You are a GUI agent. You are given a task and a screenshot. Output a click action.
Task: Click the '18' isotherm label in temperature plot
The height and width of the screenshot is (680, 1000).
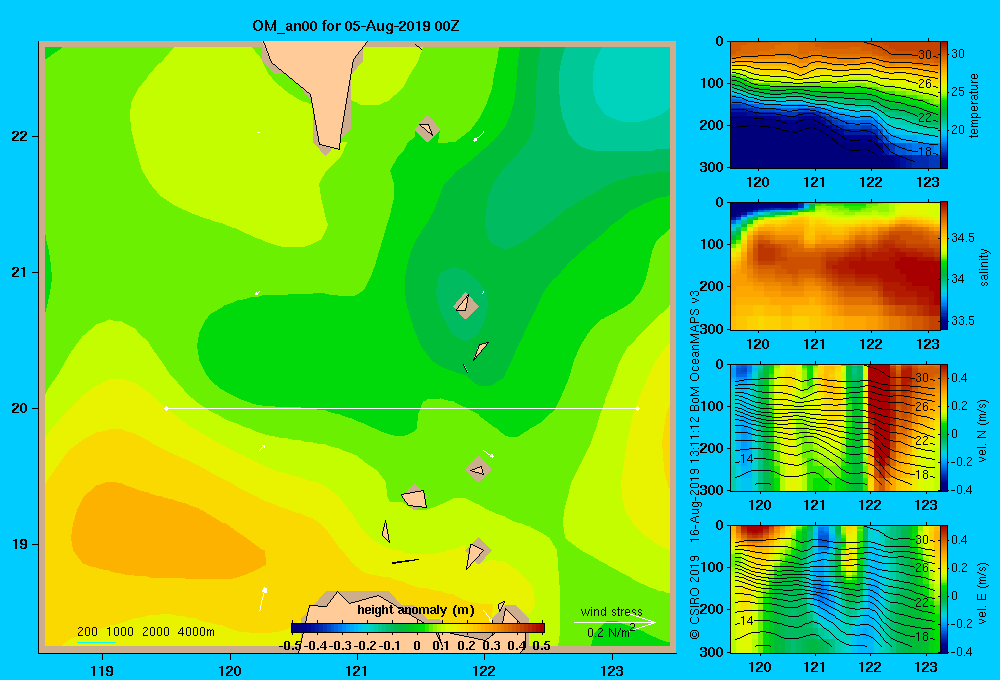tap(925, 152)
